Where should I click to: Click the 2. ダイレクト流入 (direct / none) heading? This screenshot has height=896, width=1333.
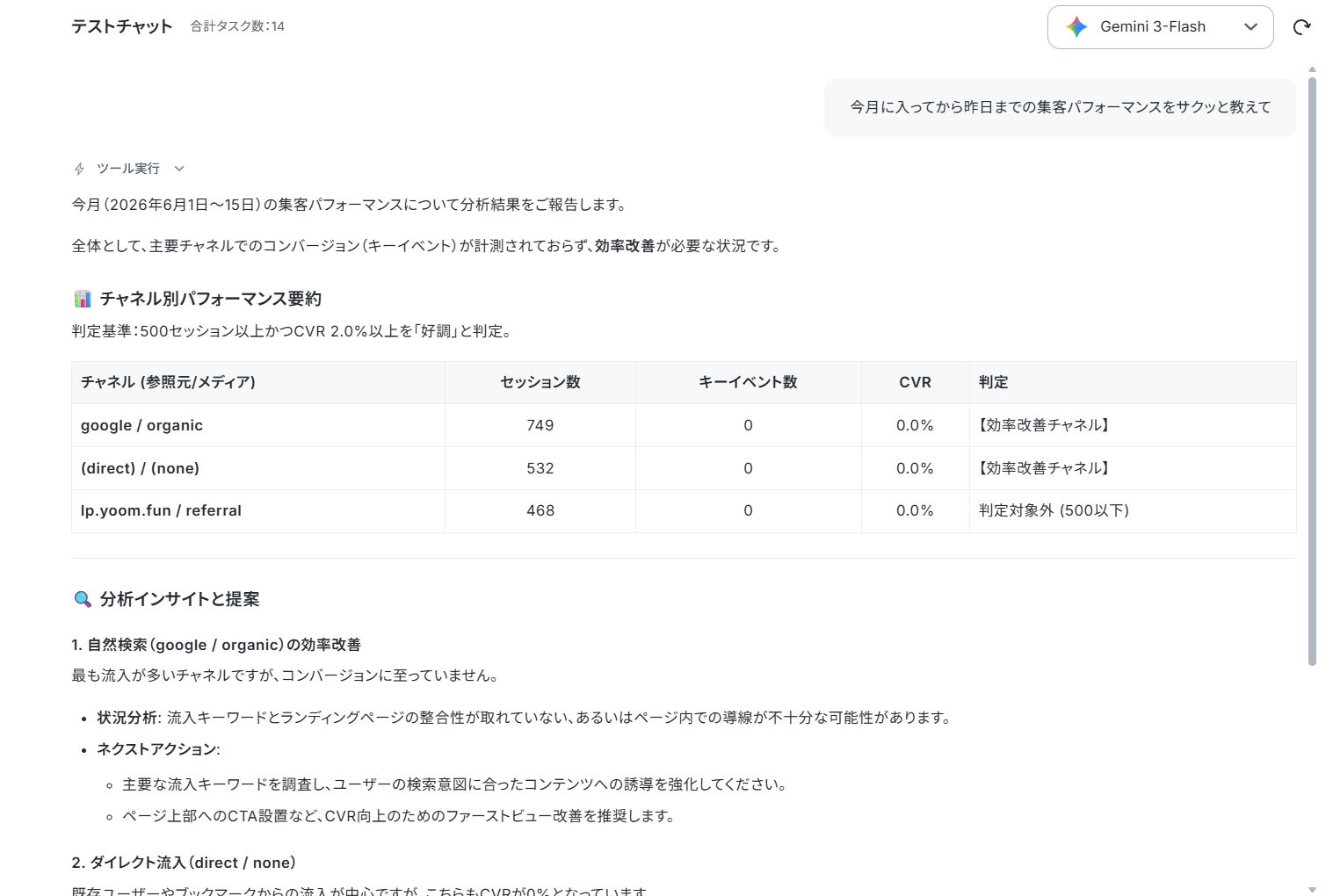click(x=184, y=863)
